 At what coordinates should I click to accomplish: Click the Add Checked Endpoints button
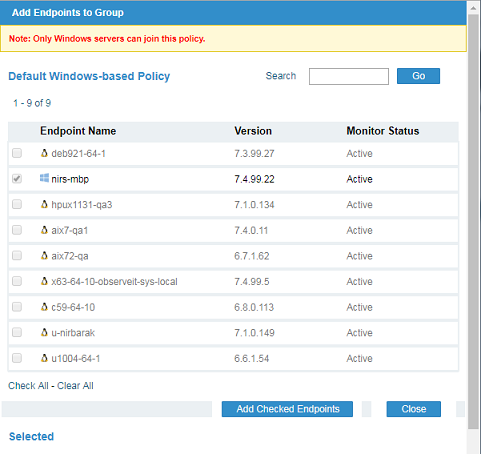point(287,409)
